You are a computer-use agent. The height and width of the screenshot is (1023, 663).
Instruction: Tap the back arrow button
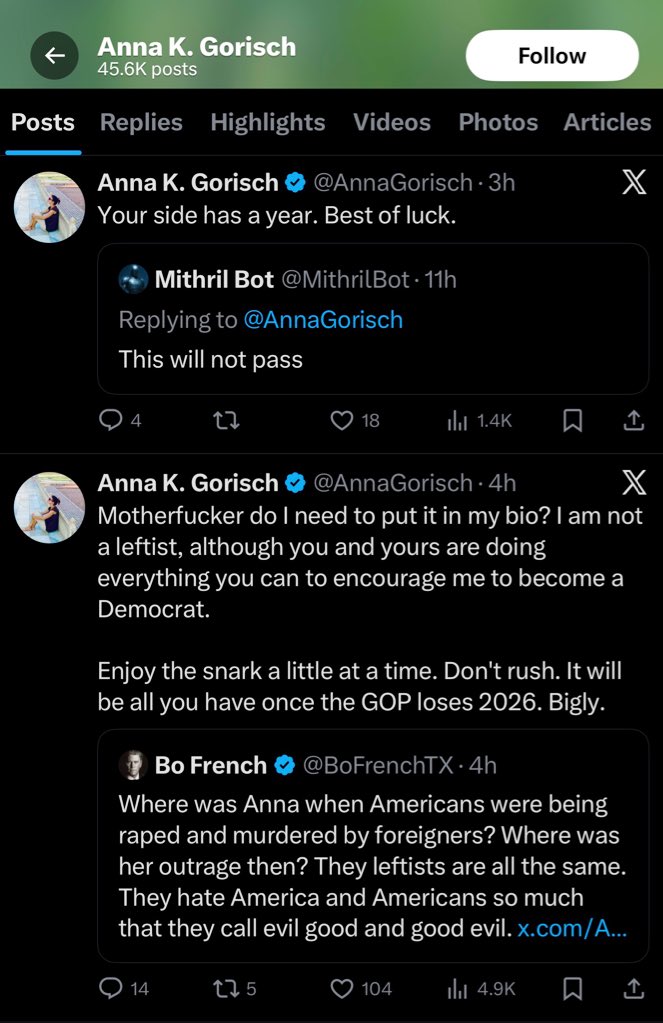54,56
